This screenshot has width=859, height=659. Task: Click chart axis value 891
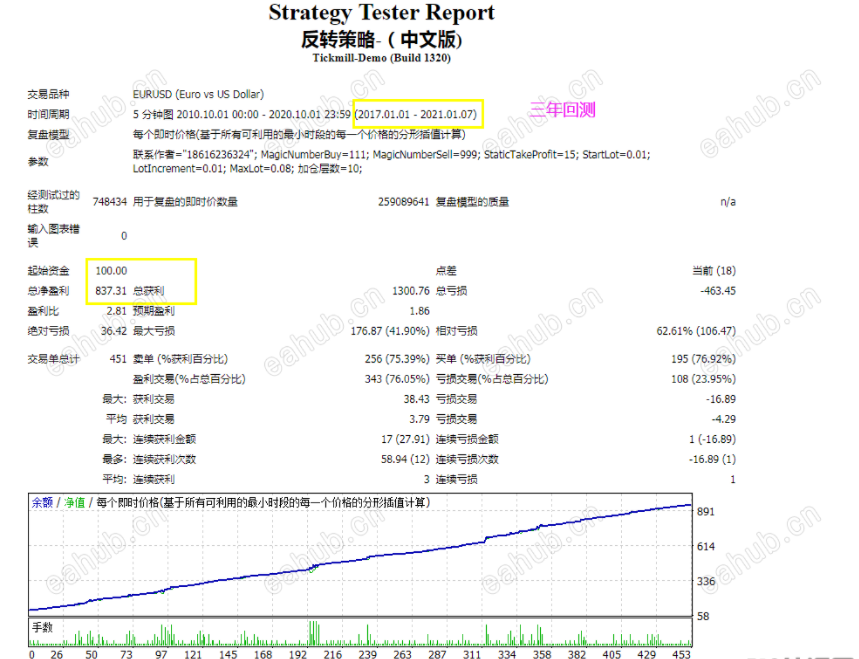click(706, 512)
